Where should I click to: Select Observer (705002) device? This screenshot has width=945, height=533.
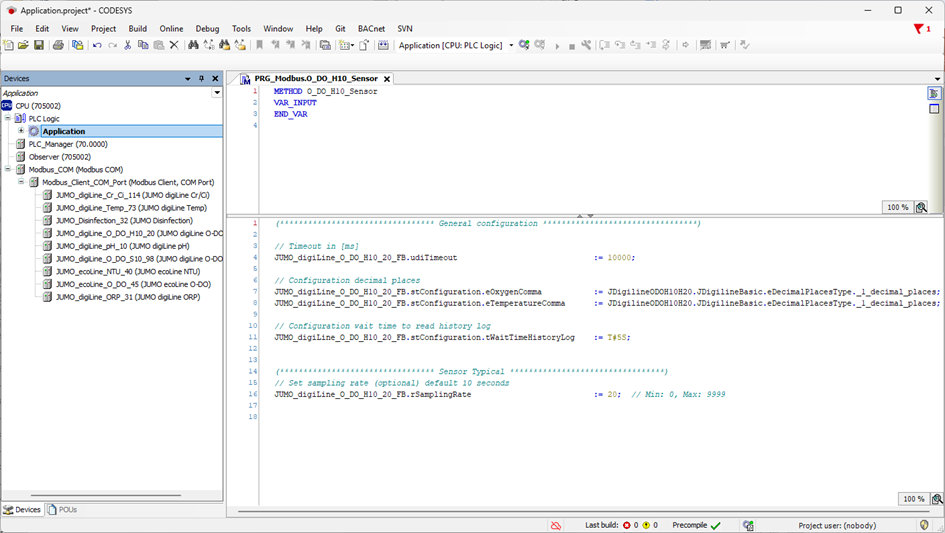60,157
